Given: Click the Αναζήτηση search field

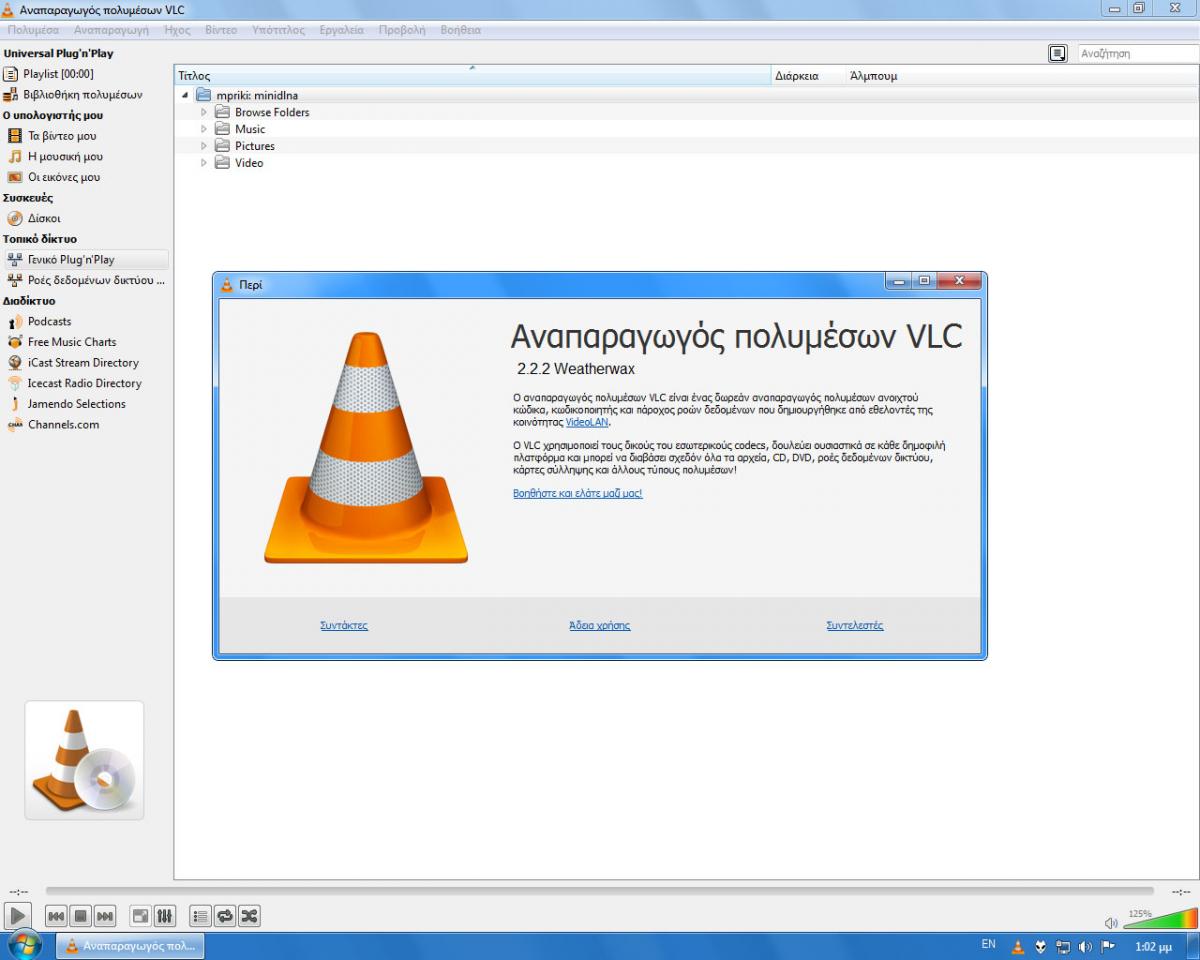Looking at the screenshot, I should click(1138, 53).
